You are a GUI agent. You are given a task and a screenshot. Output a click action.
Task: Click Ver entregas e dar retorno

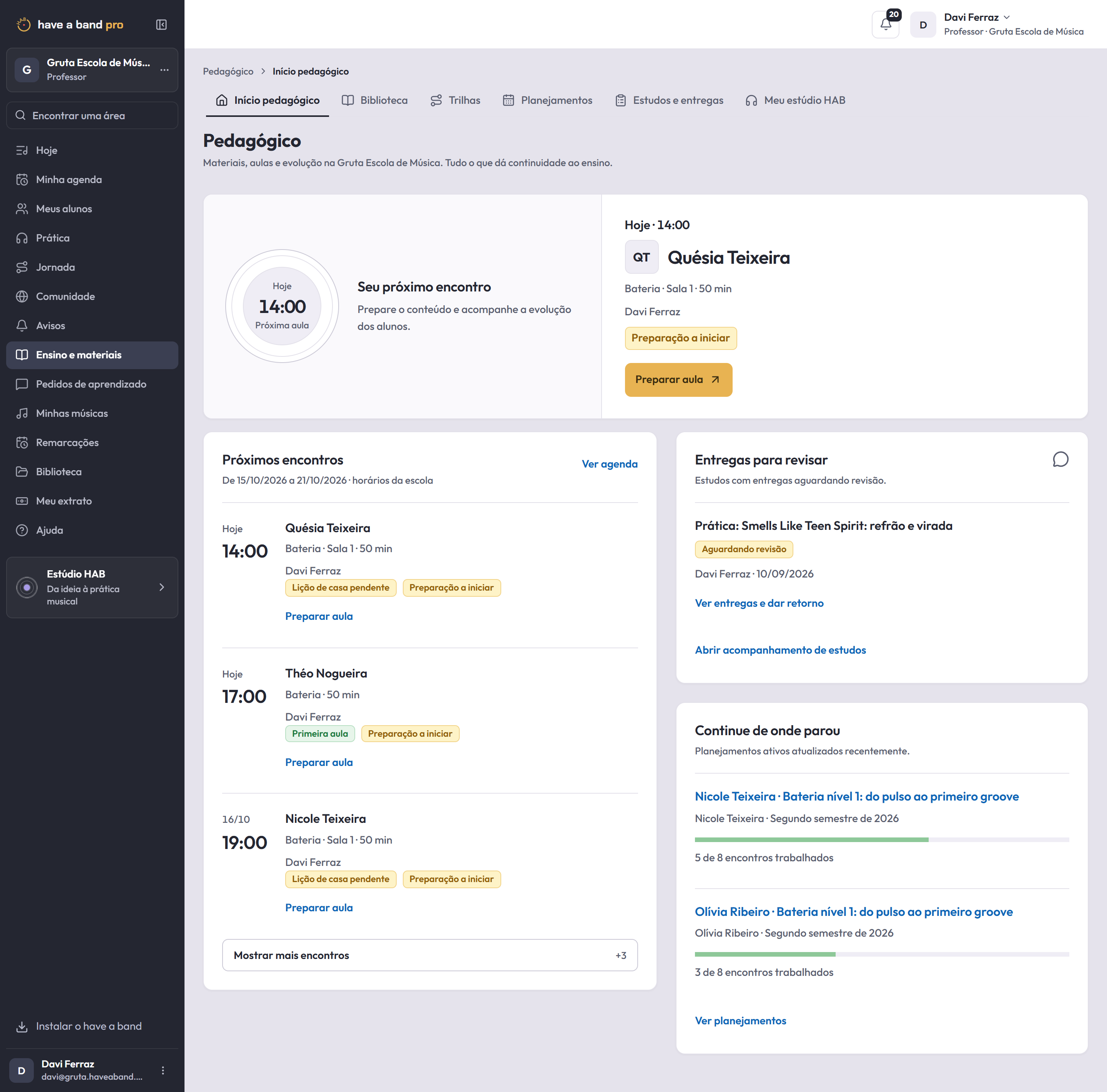(x=759, y=603)
